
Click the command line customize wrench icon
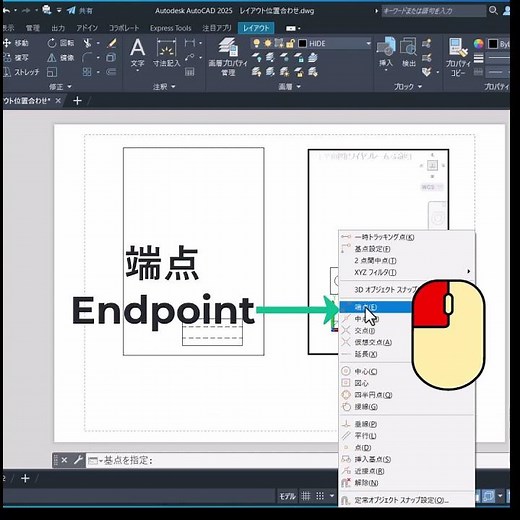pos(78,460)
